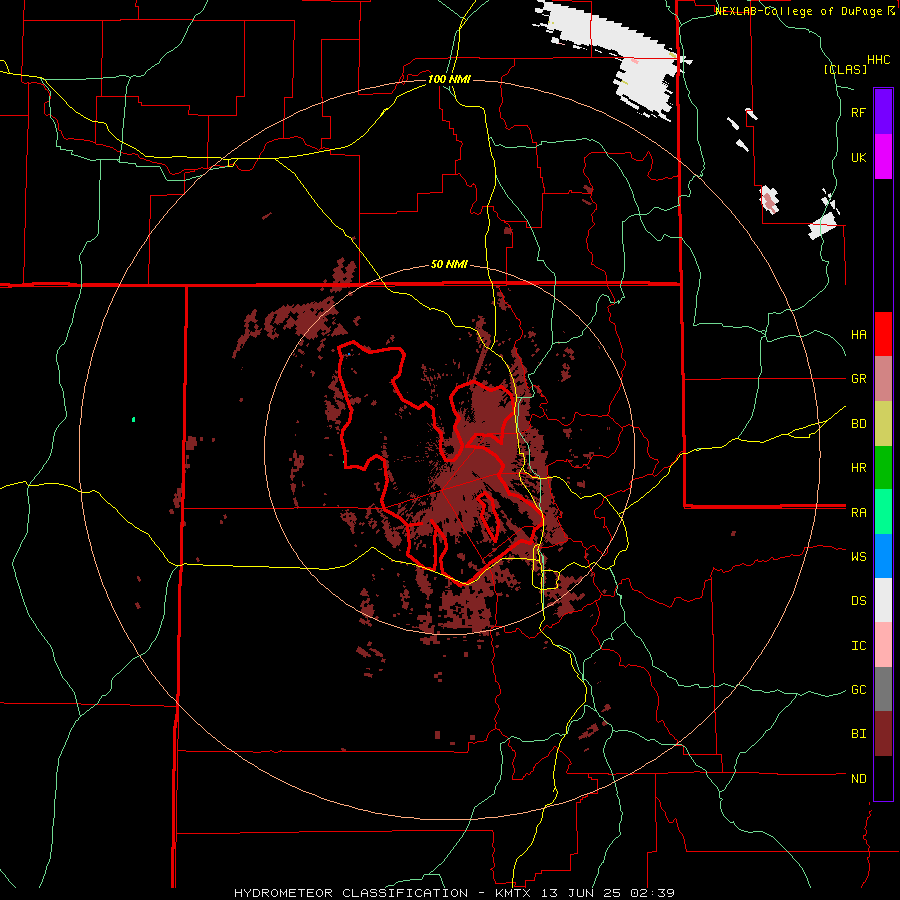Click the GC gray legend swatch

[x=883, y=689]
